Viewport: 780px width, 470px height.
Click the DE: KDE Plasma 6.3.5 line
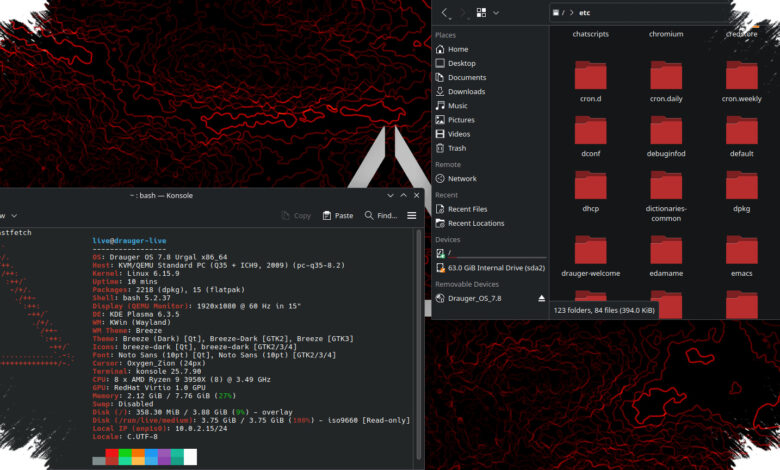[136, 314]
